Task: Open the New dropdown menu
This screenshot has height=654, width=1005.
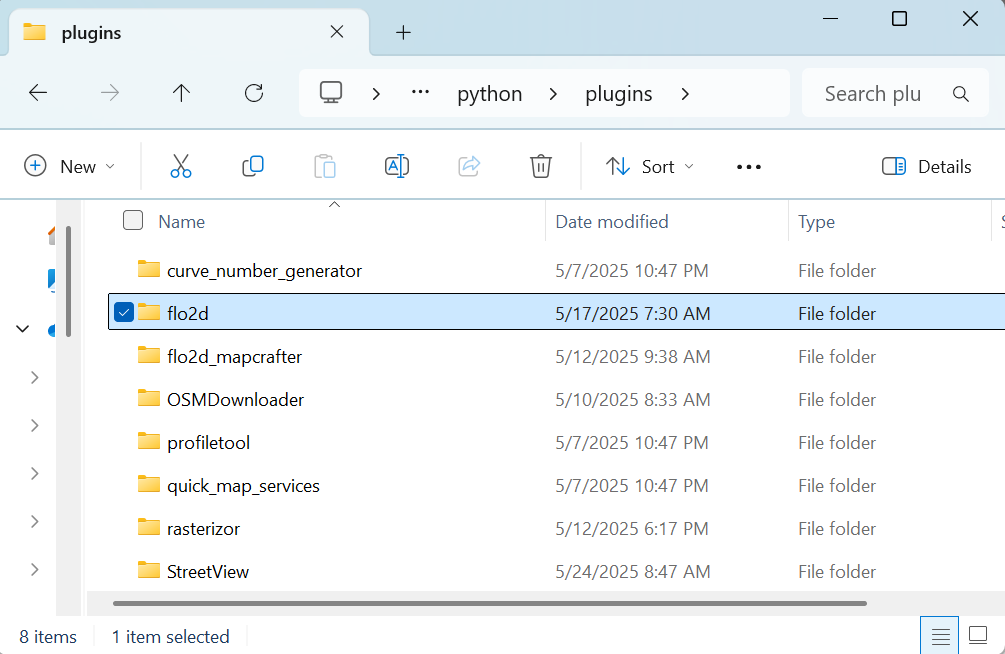Action: click(x=70, y=166)
